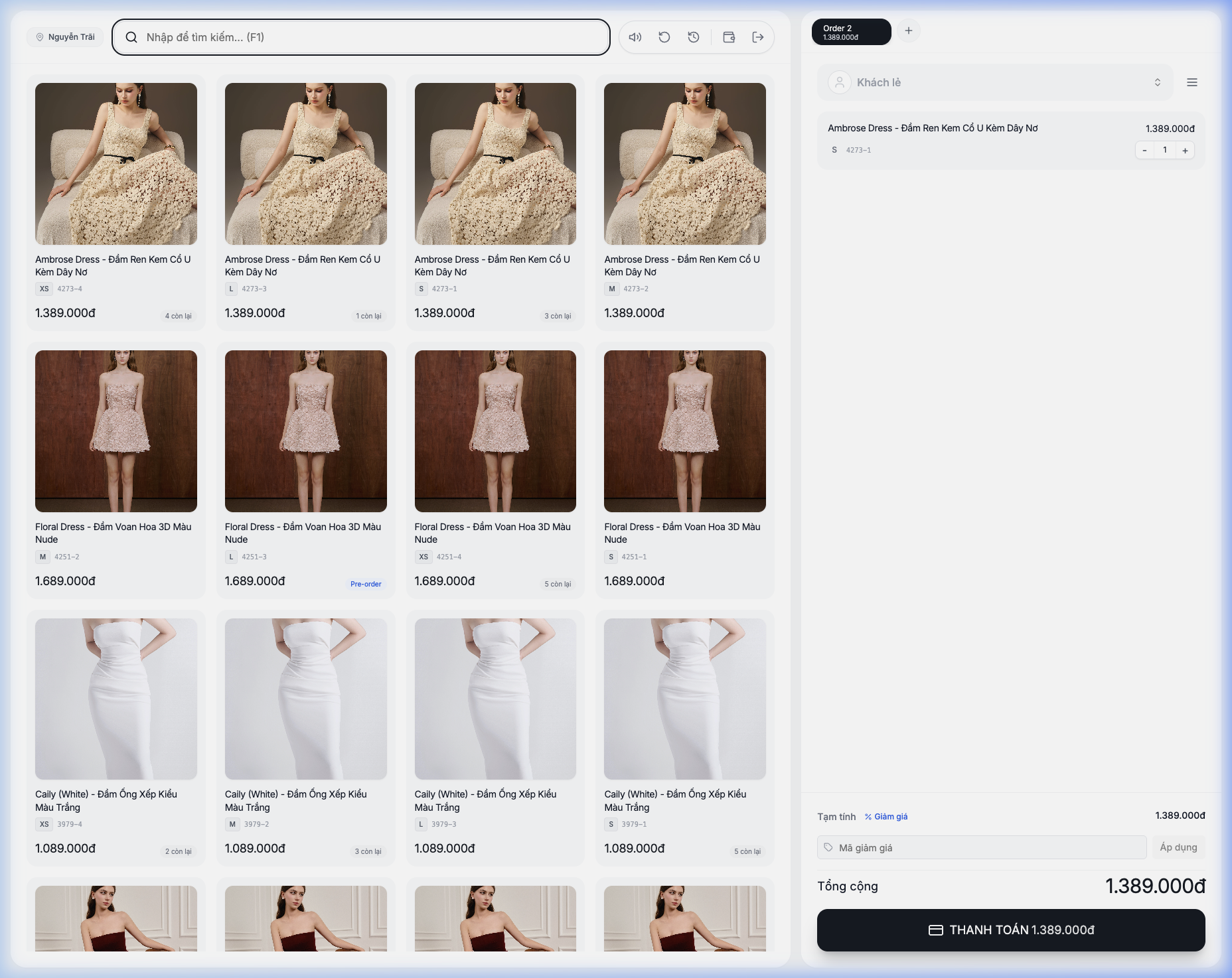1232x978 pixels.
Task: Click the logout exit icon
Action: pyautogui.click(x=758, y=37)
